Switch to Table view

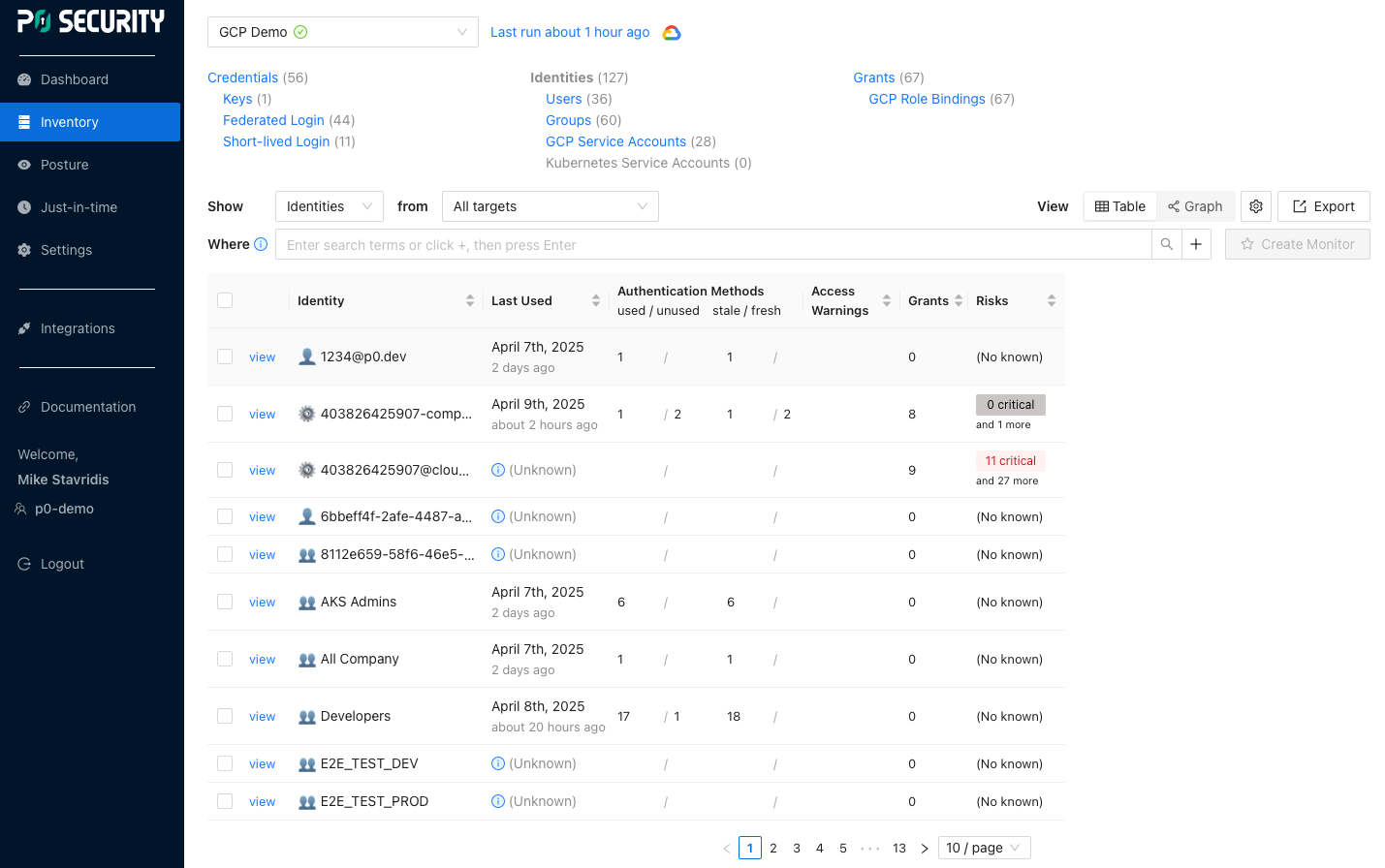point(1120,206)
